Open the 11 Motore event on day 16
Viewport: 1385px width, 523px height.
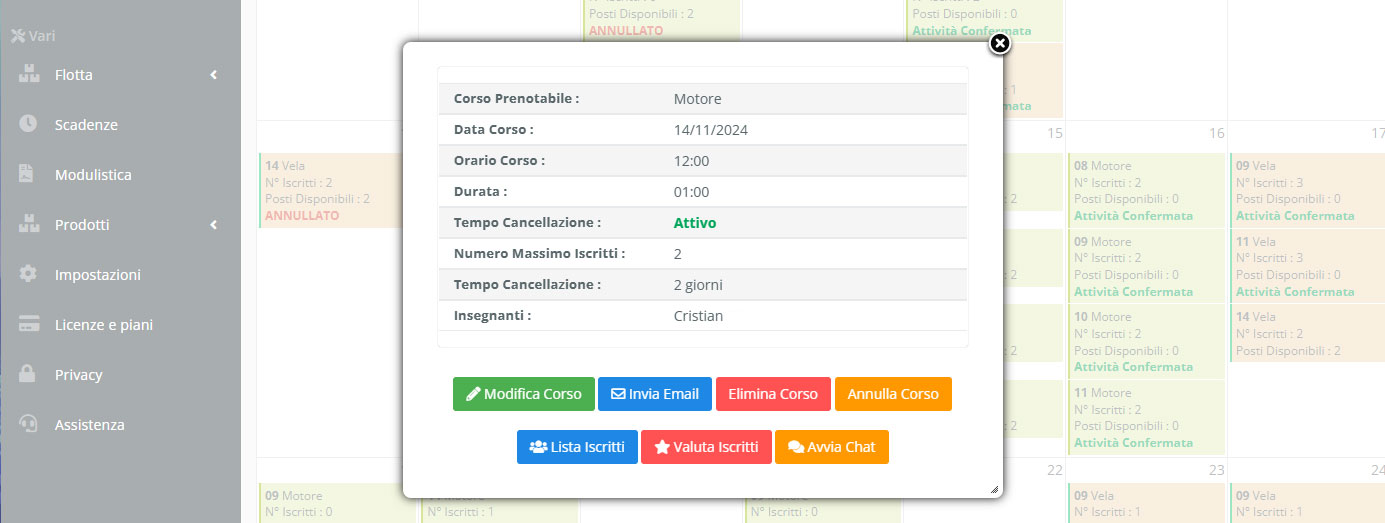pyautogui.click(x=1147, y=418)
